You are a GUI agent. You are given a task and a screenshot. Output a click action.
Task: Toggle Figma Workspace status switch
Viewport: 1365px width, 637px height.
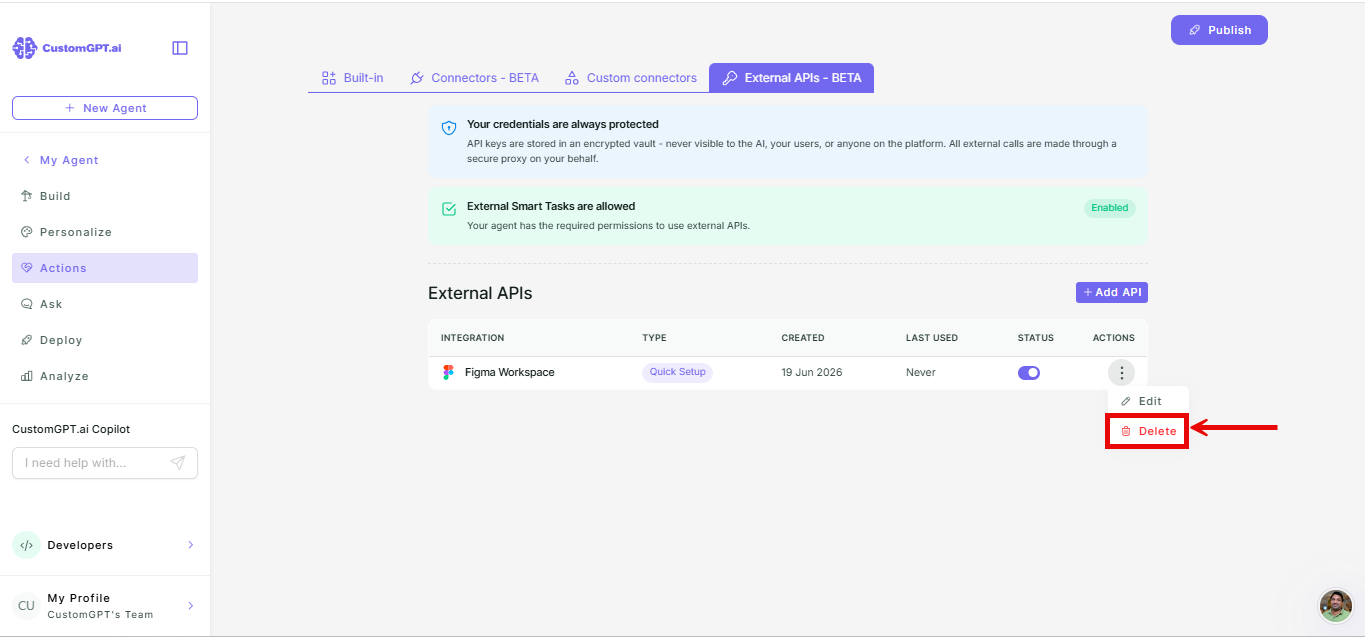[x=1029, y=372]
